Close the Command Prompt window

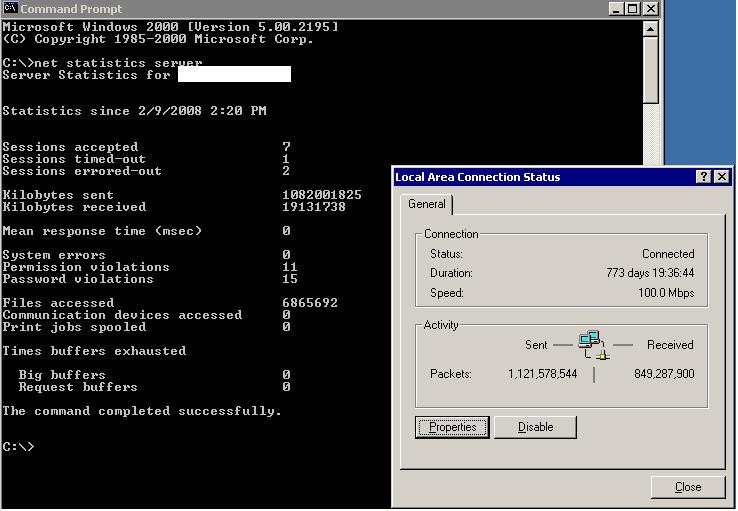pos(650,8)
